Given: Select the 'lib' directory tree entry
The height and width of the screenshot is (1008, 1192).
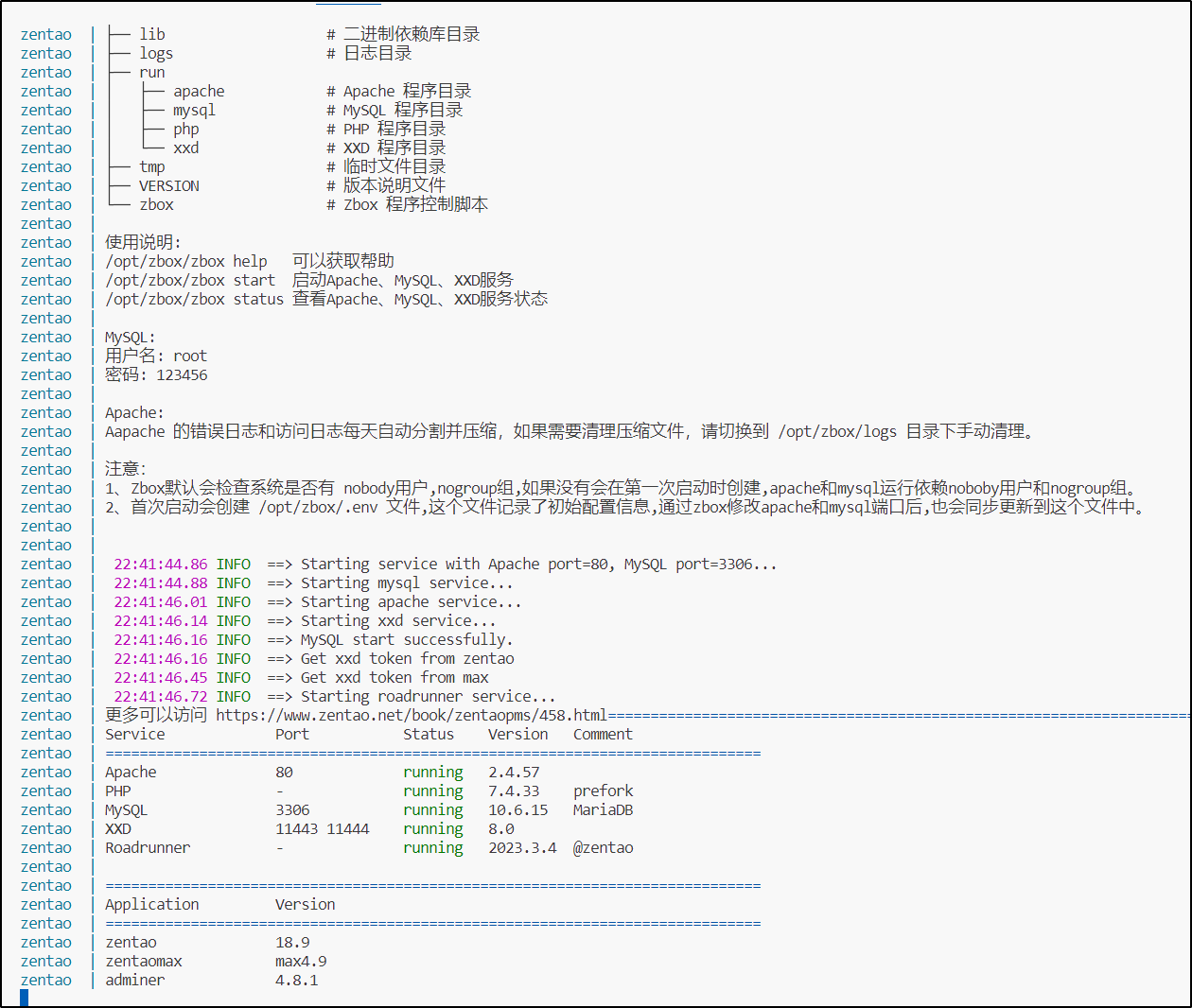Looking at the screenshot, I should tap(152, 34).
